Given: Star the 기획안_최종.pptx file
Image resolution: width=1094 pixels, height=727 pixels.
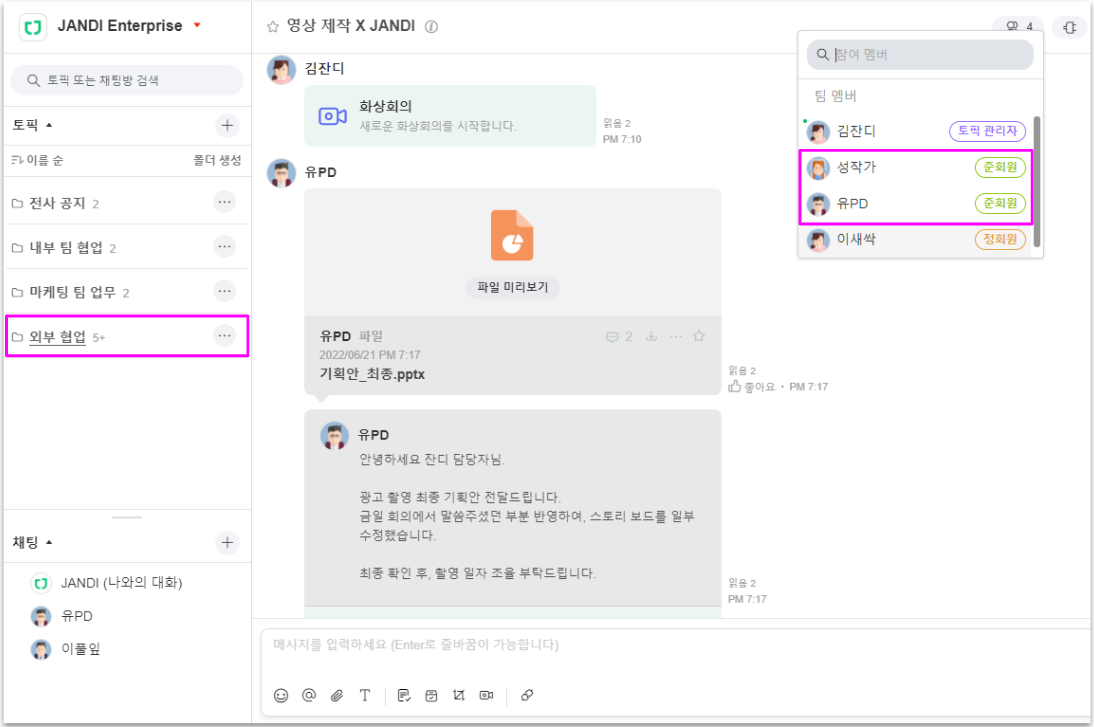Looking at the screenshot, I should click(699, 337).
